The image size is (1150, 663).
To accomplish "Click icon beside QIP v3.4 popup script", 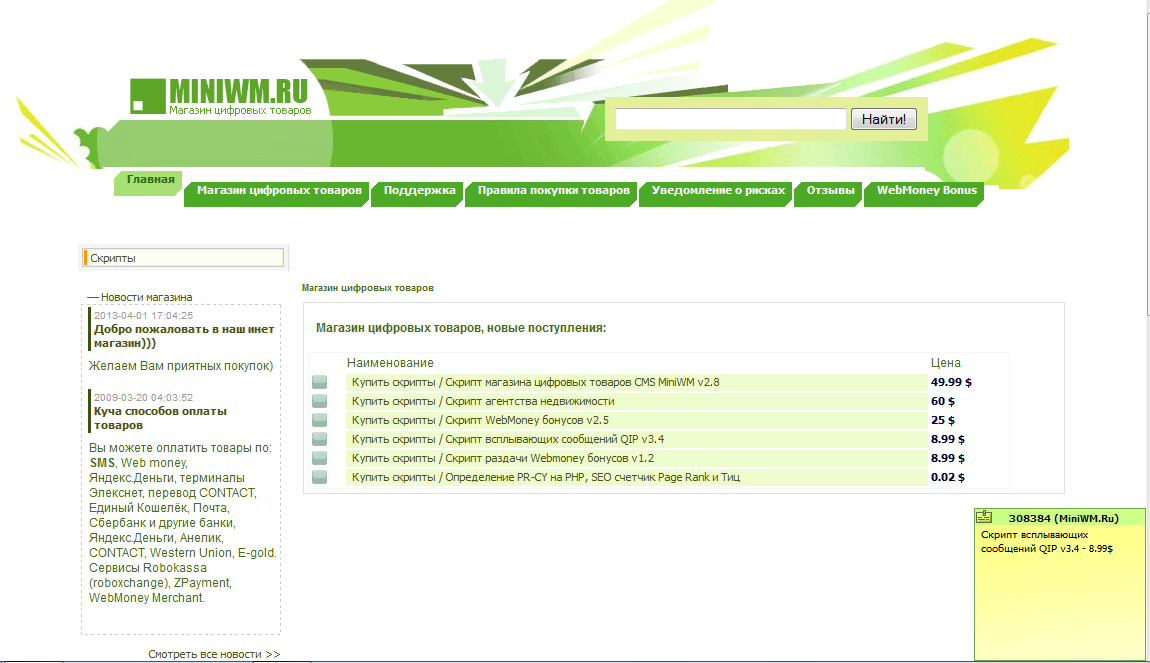I will pyautogui.click(x=320, y=439).
